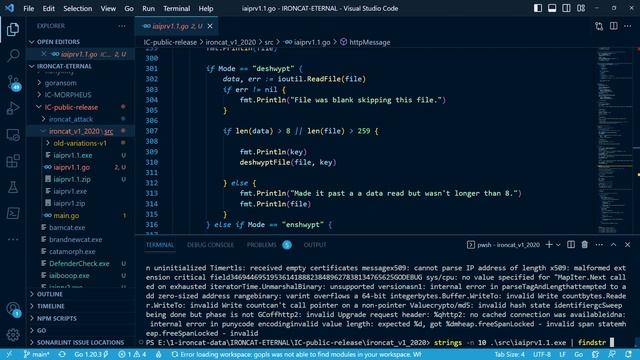
Task: Open the Manage gear menu
Action: pos(13,335)
